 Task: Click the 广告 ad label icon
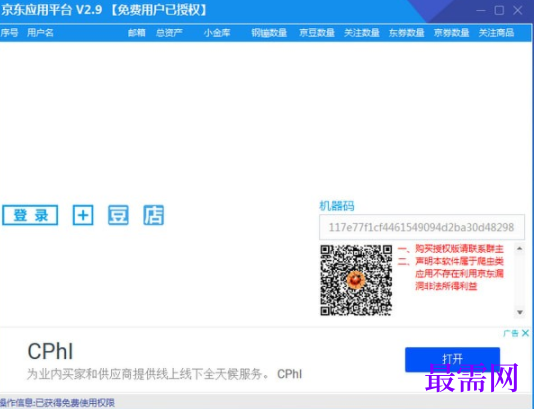pos(511,333)
